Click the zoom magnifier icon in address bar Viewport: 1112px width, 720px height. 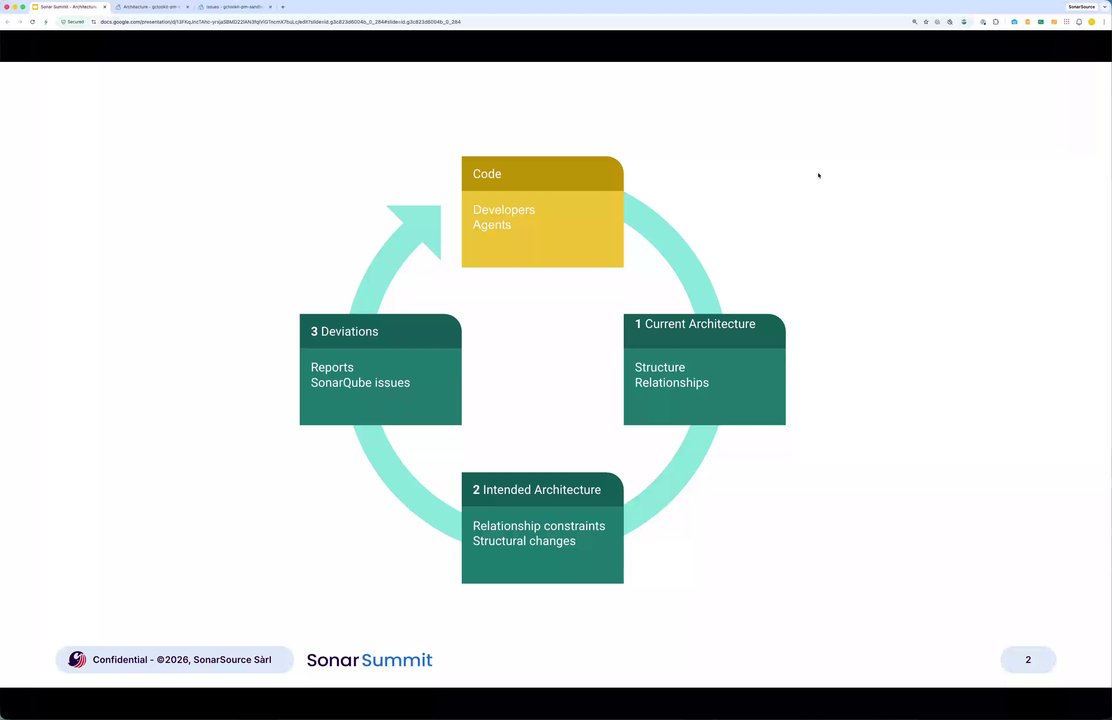[915, 22]
